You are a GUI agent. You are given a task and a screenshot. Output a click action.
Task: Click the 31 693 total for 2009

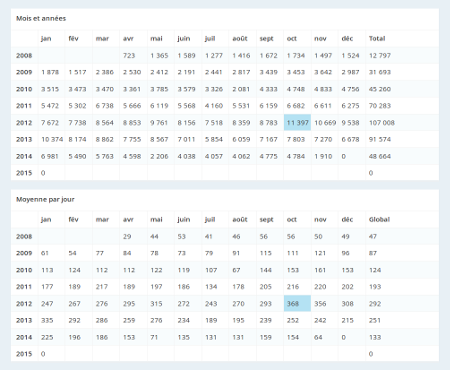380,72
